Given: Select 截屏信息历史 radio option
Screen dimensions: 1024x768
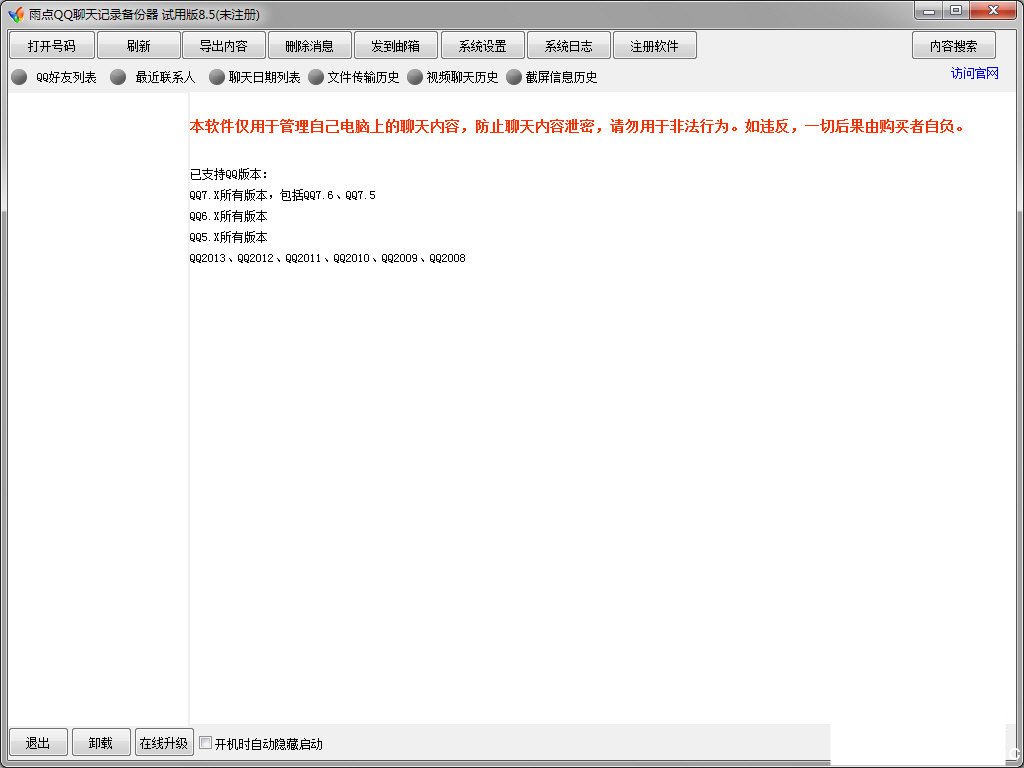Looking at the screenshot, I should [514, 77].
